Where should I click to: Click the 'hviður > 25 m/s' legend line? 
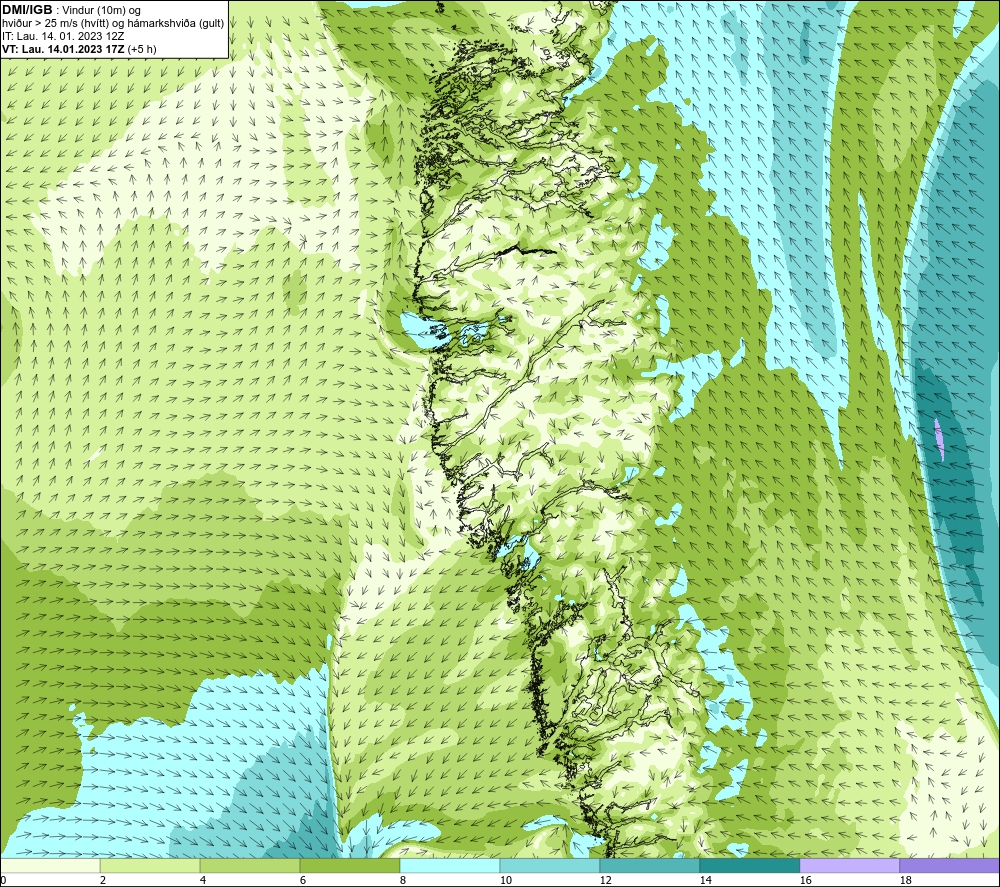click(113, 24)
